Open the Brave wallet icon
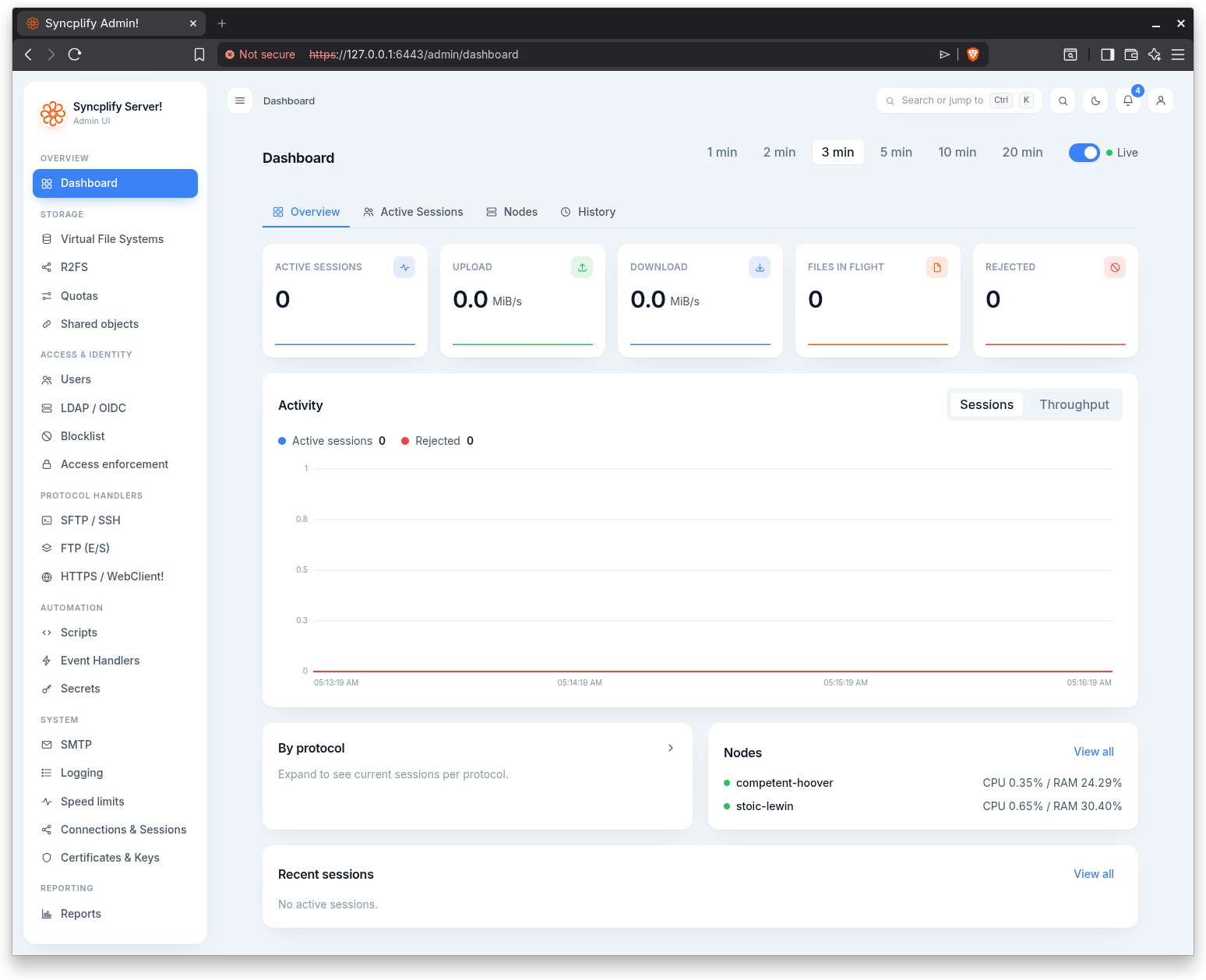 [1131, 55]
